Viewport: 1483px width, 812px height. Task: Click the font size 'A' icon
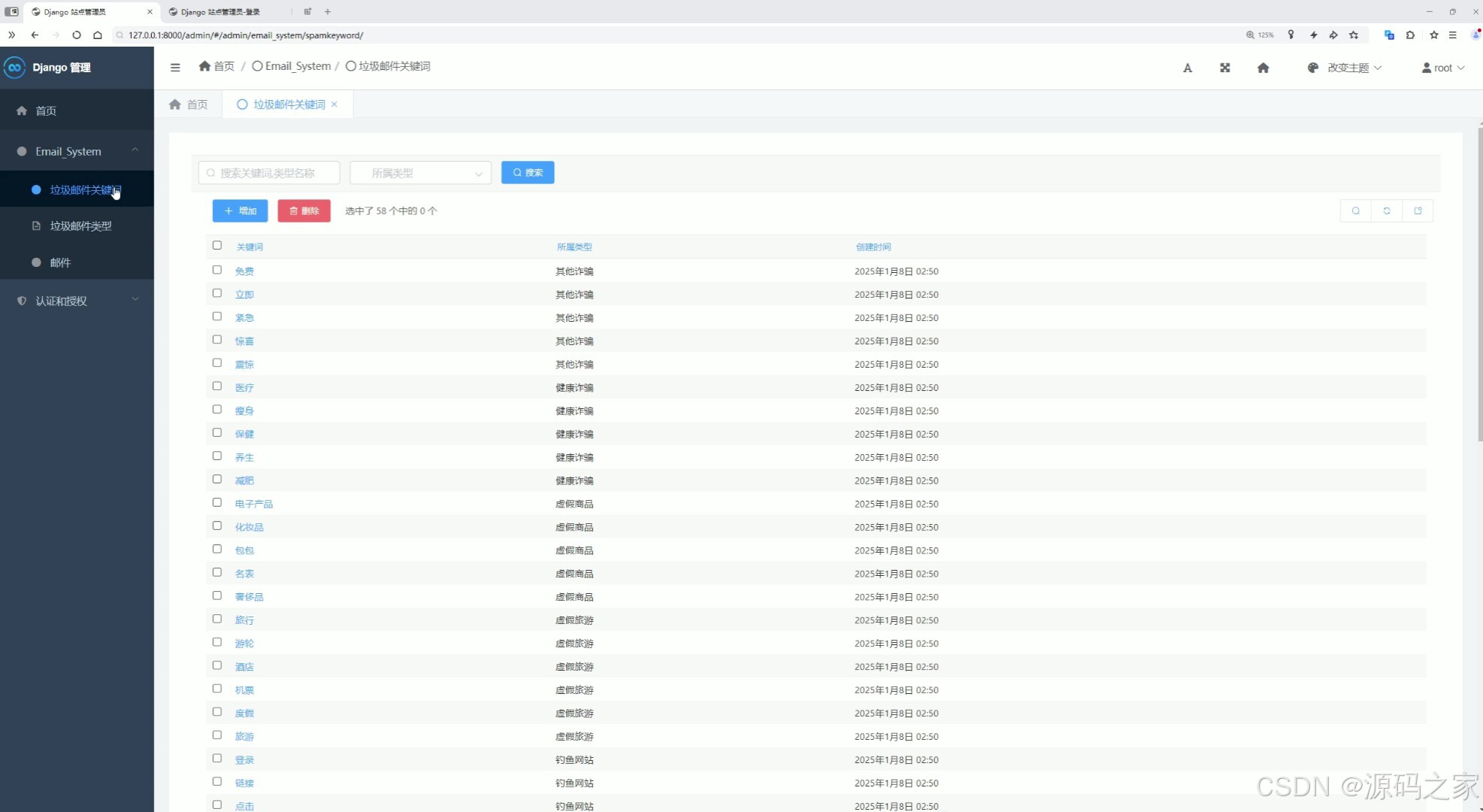pos(1187,68)
